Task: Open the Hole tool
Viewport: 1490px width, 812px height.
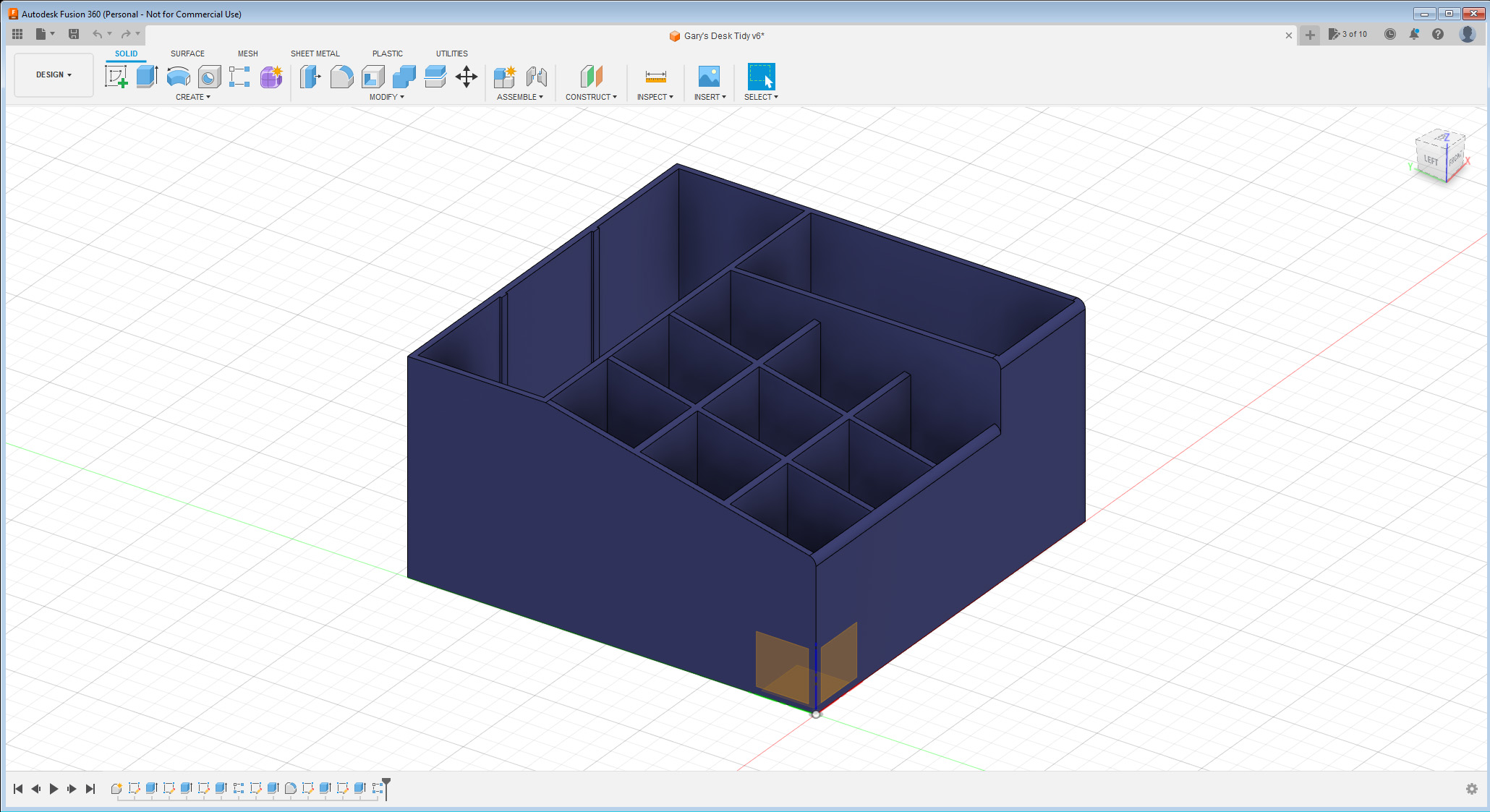Action: click(x=209, y=76)
